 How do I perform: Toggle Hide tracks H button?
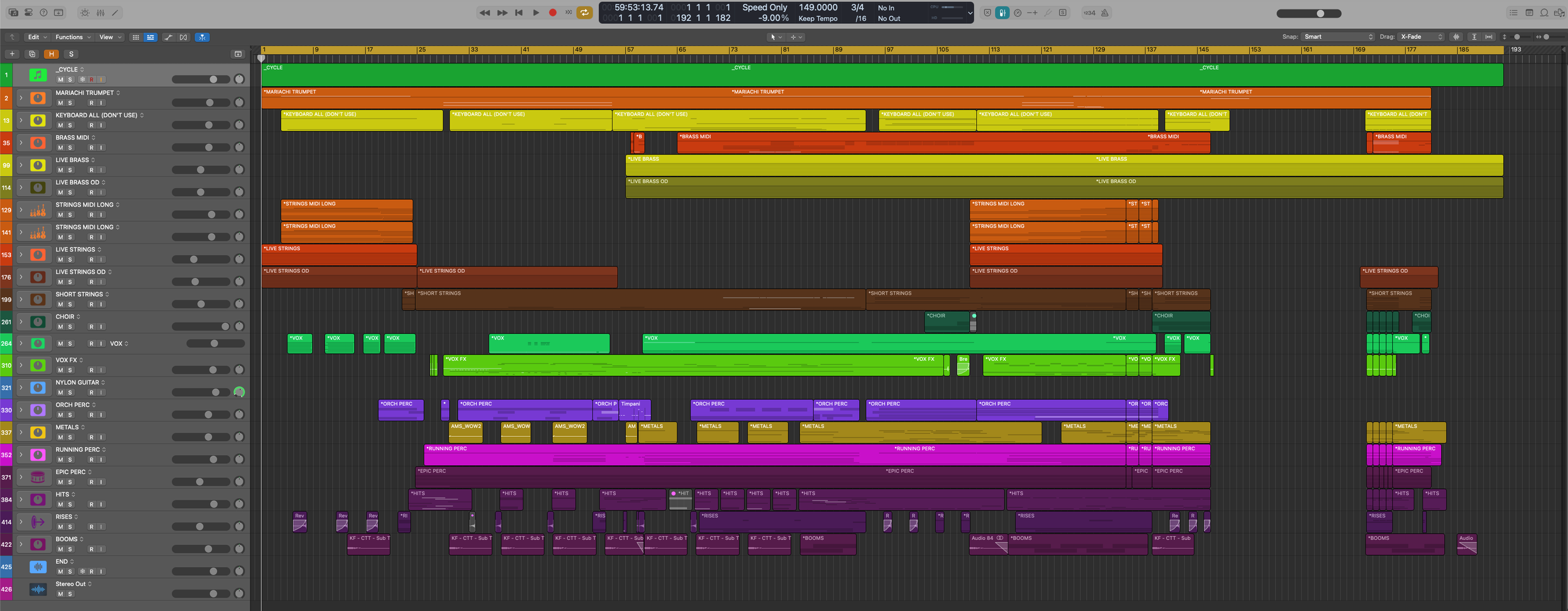click(x=52, y=54)
